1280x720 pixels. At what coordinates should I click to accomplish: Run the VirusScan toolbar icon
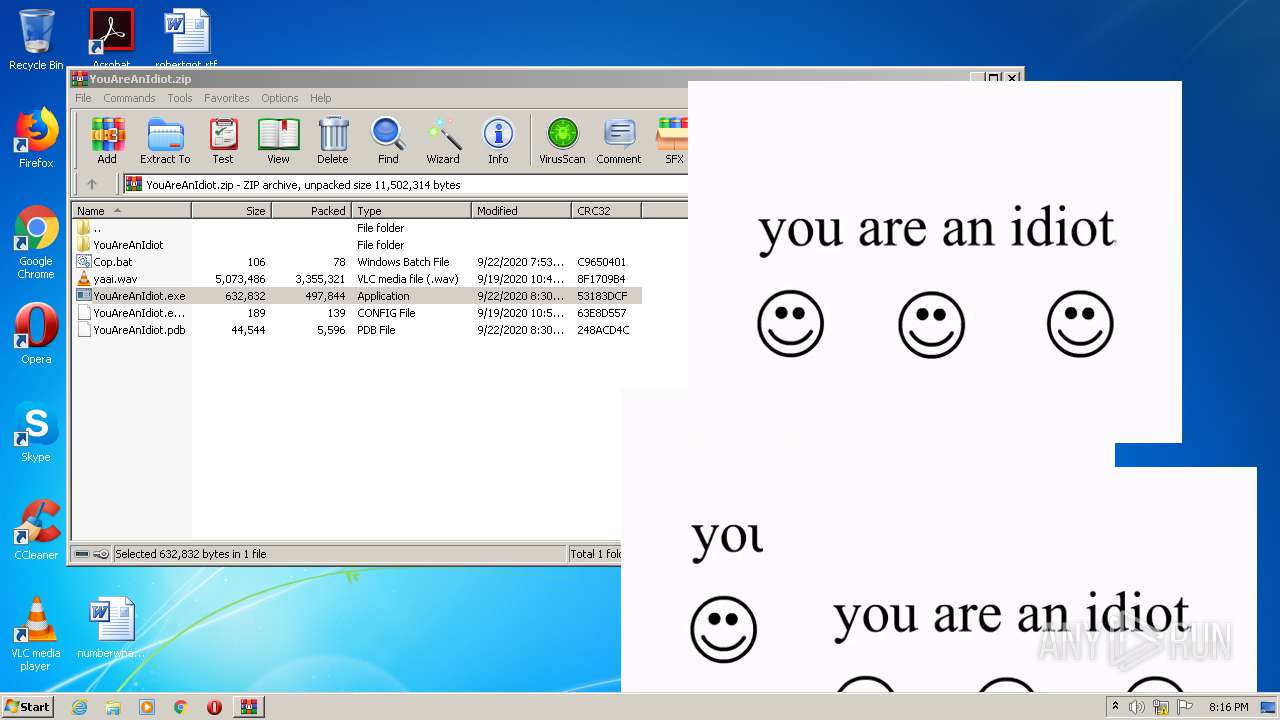click(x=562, y=141)
